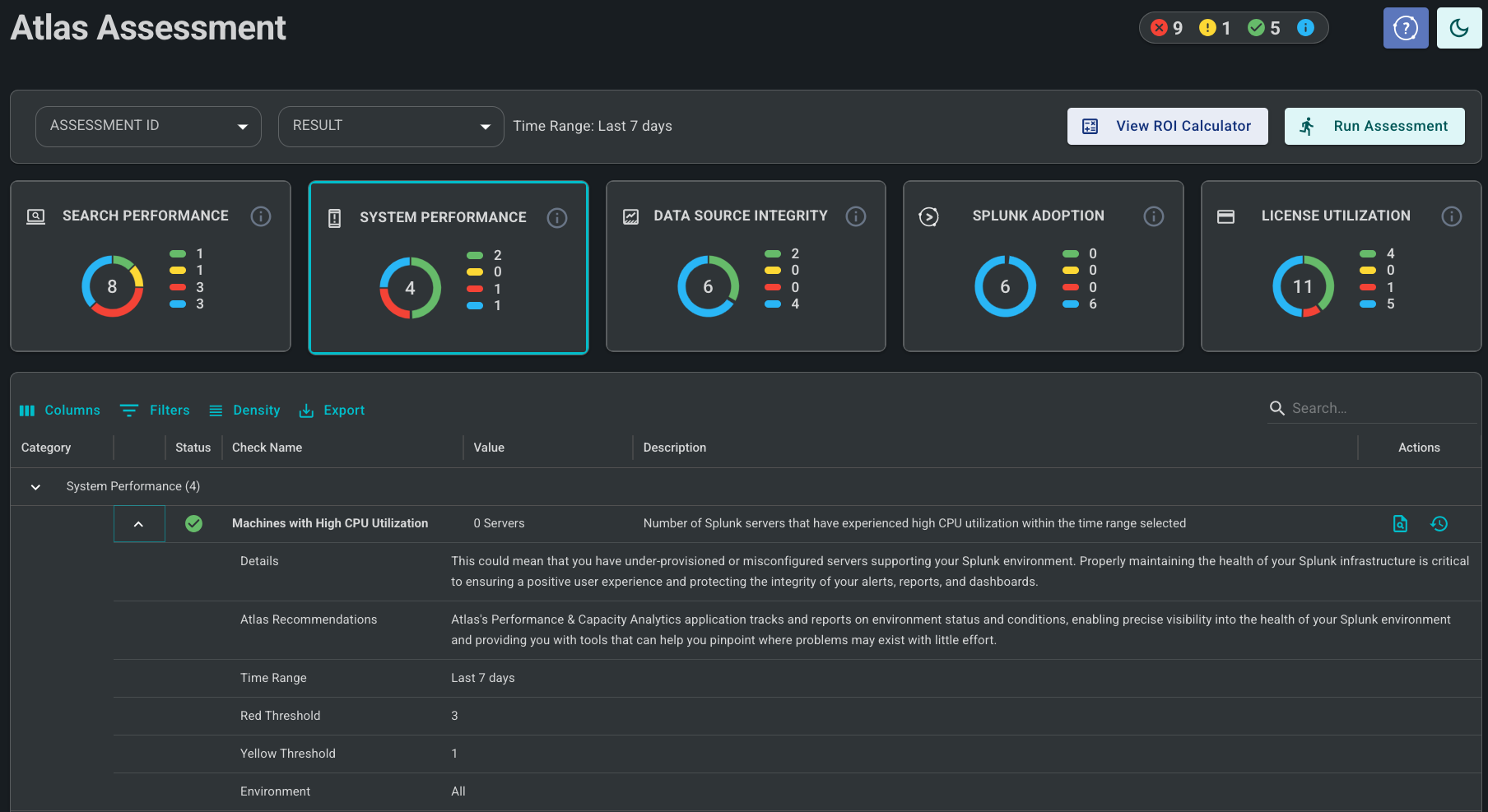Viewport: 1488px width, 812px height.
Task: Click the Data Source Integrity donut chart showing 6
Action: coord(708,286)
